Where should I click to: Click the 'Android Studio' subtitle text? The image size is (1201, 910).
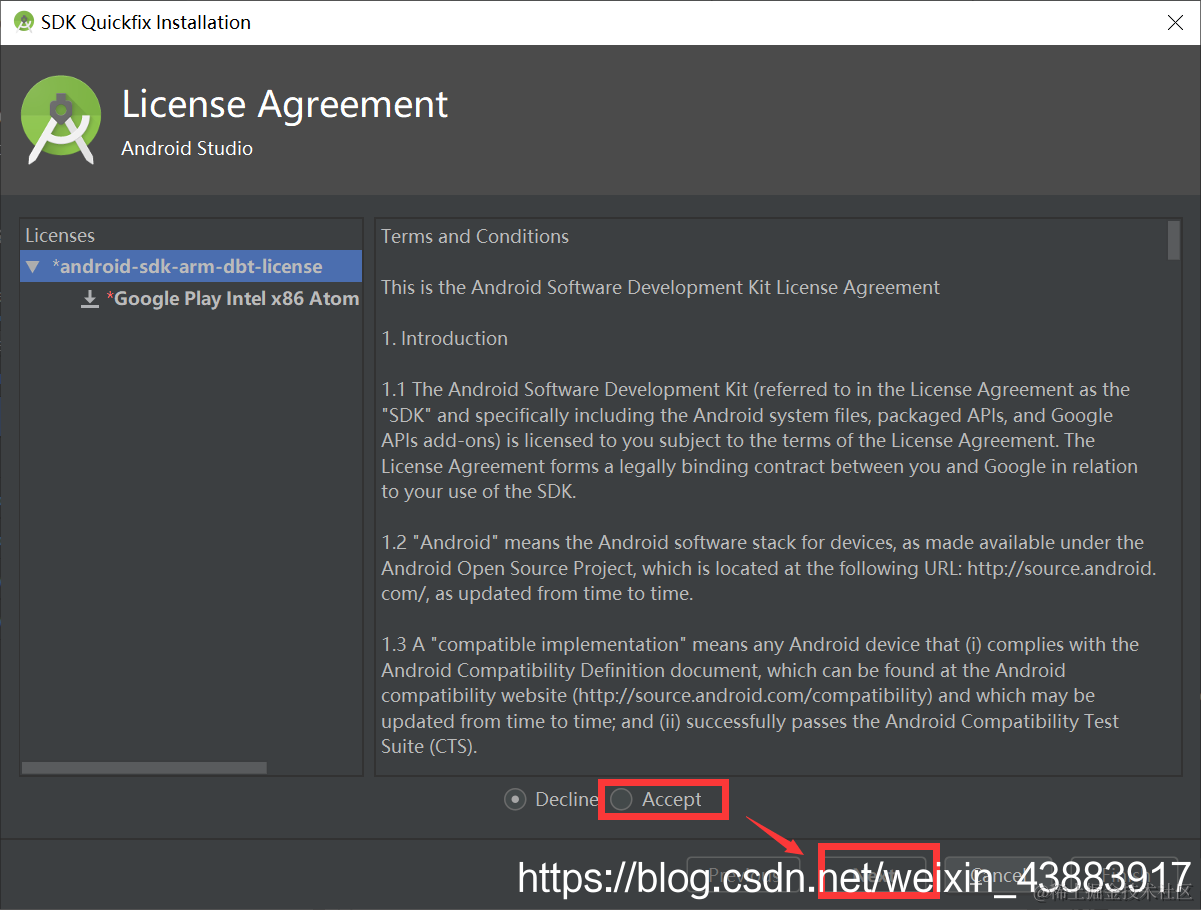pyautogui.click(x=187, y=148)
